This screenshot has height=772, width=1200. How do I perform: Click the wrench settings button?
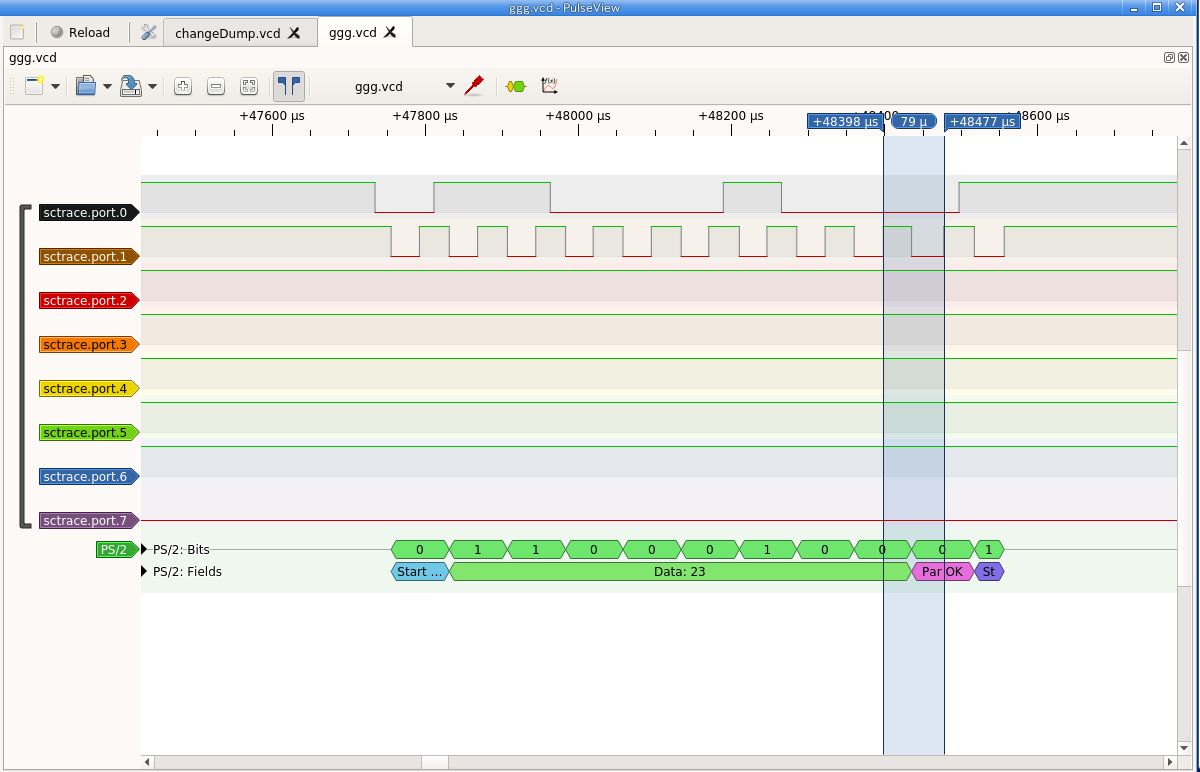pos(148,32)
